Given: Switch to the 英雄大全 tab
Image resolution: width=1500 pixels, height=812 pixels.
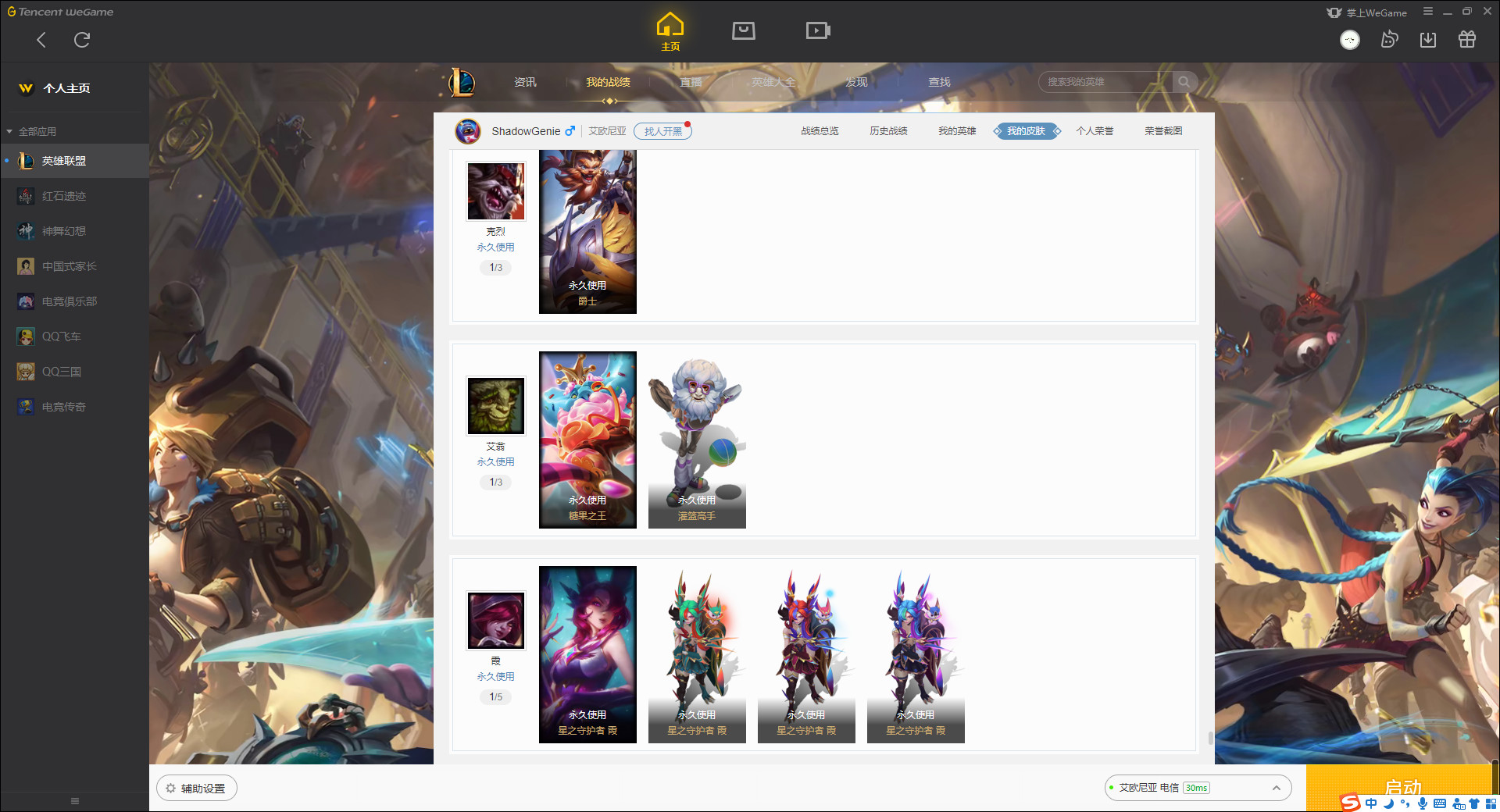Looking at the screenshot, I should pyautogui.click(x=773, y=82).
